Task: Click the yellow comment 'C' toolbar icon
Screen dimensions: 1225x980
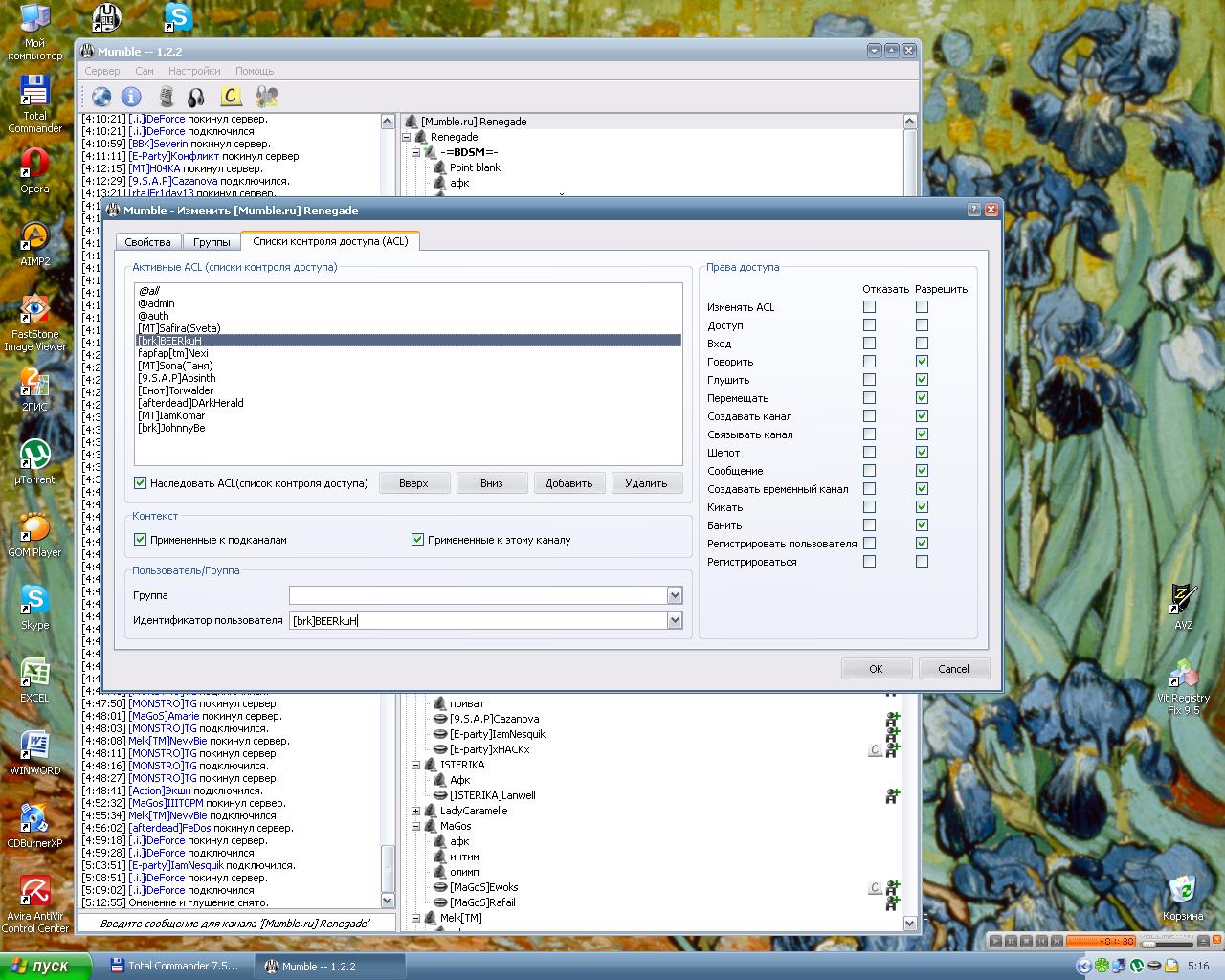Action: (231, 97)
